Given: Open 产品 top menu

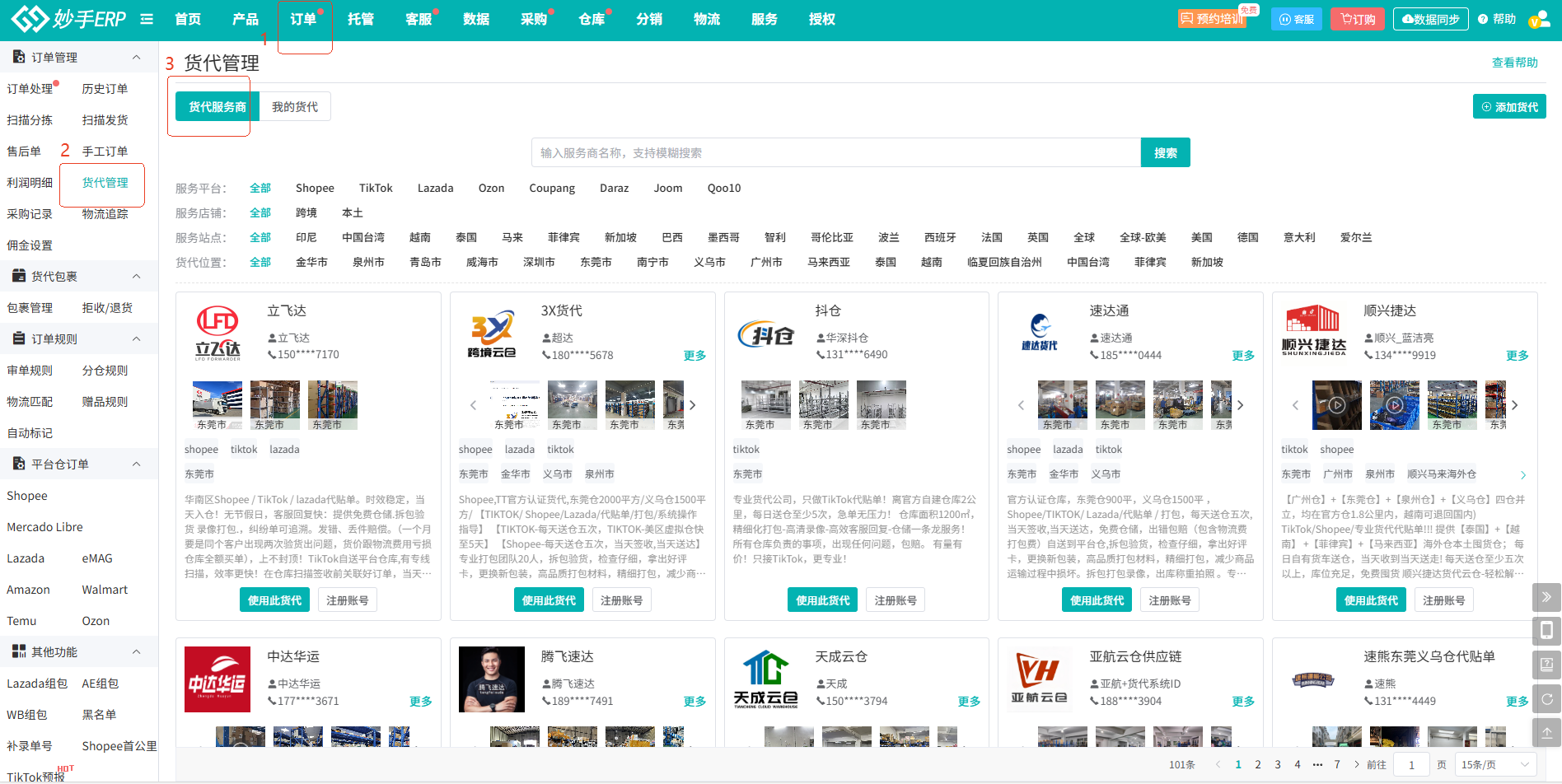Looking at the screenshot, I should (x=246, y=19).
